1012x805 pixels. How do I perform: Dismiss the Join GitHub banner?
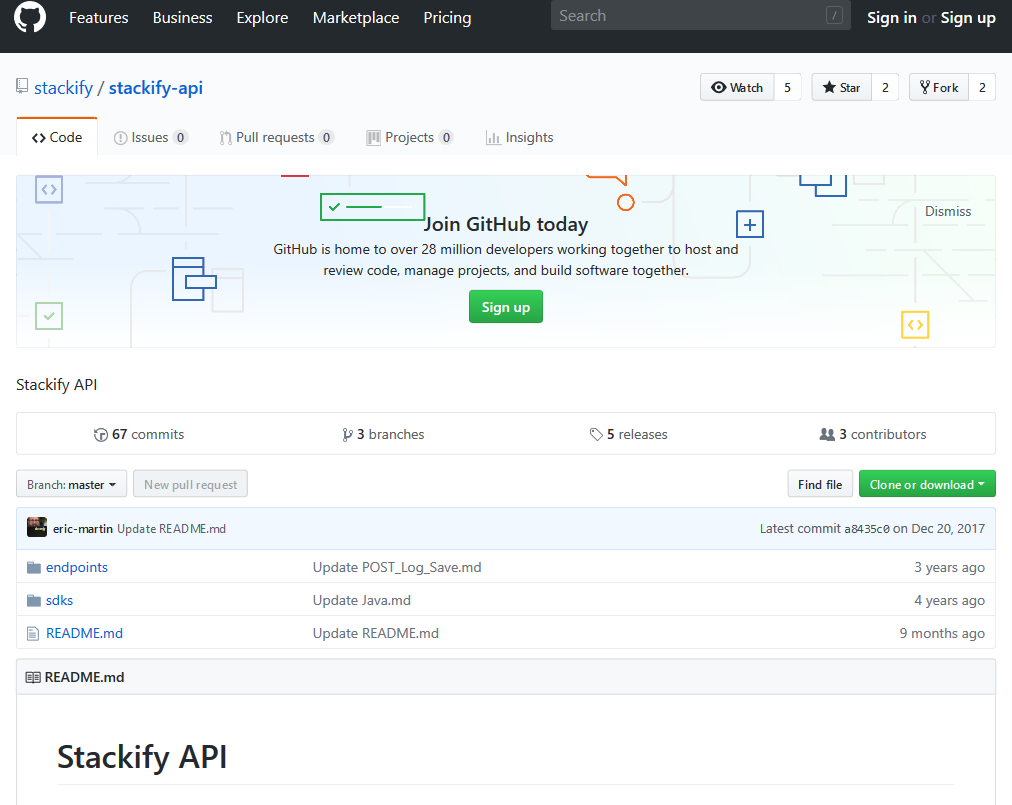948,211
